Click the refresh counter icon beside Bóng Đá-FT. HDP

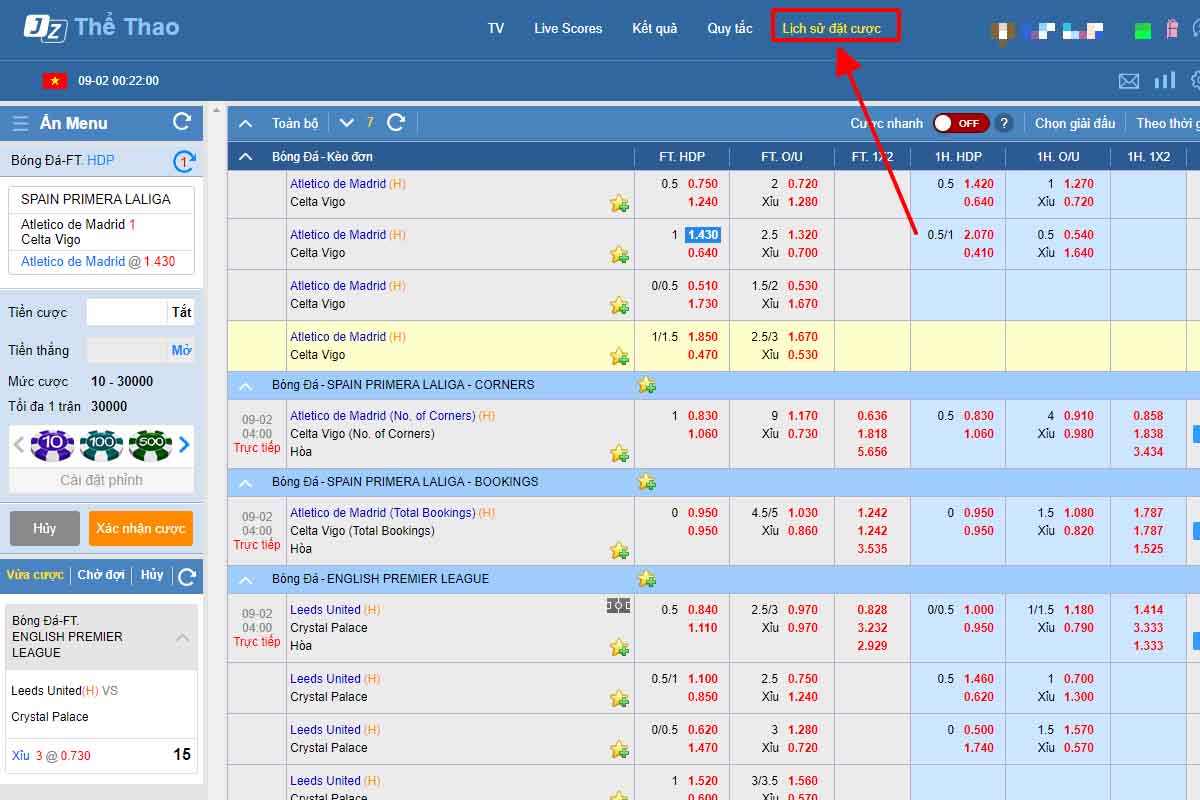tap(184, 161)
